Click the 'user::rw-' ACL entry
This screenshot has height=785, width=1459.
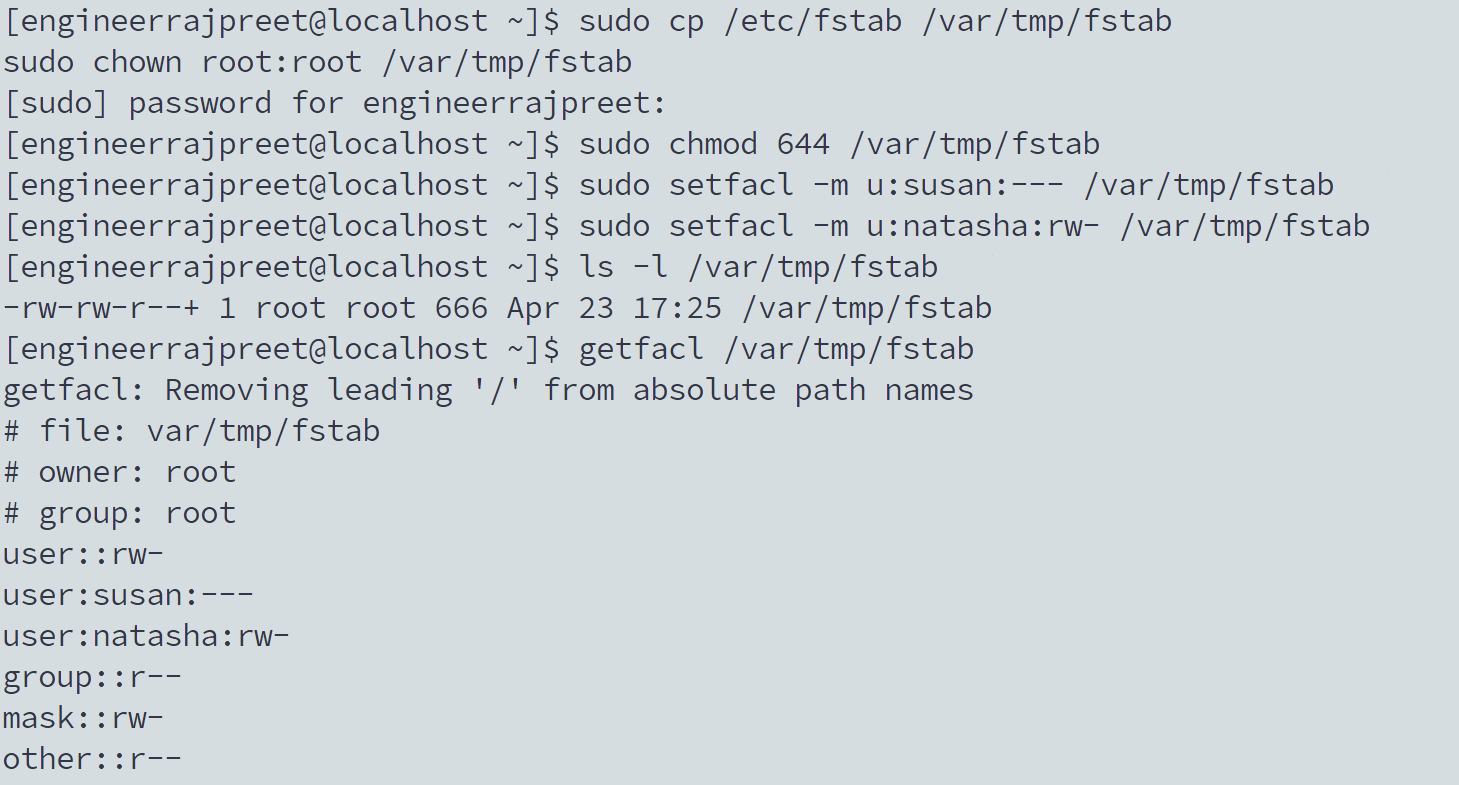(x=84, y=554)
